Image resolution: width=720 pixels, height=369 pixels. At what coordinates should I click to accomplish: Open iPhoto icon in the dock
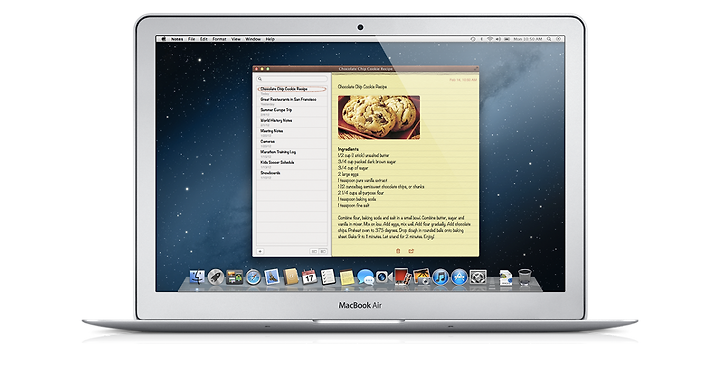point(421,277)
